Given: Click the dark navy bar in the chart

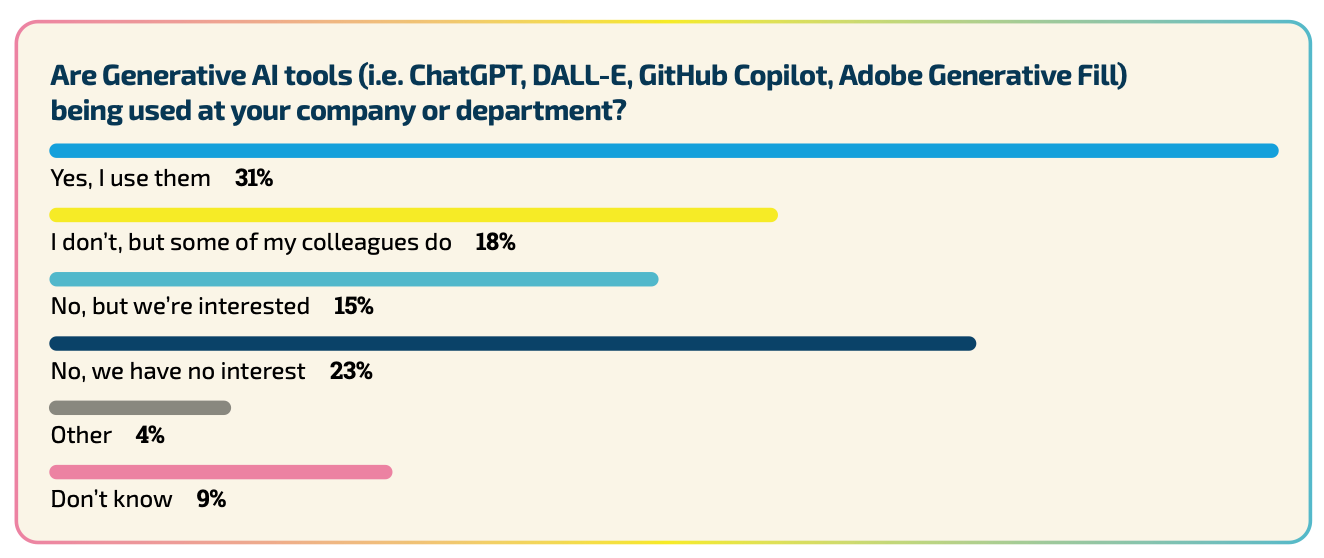Looking at the screenshot, I should pyautogui.click(x=512, y=344).
